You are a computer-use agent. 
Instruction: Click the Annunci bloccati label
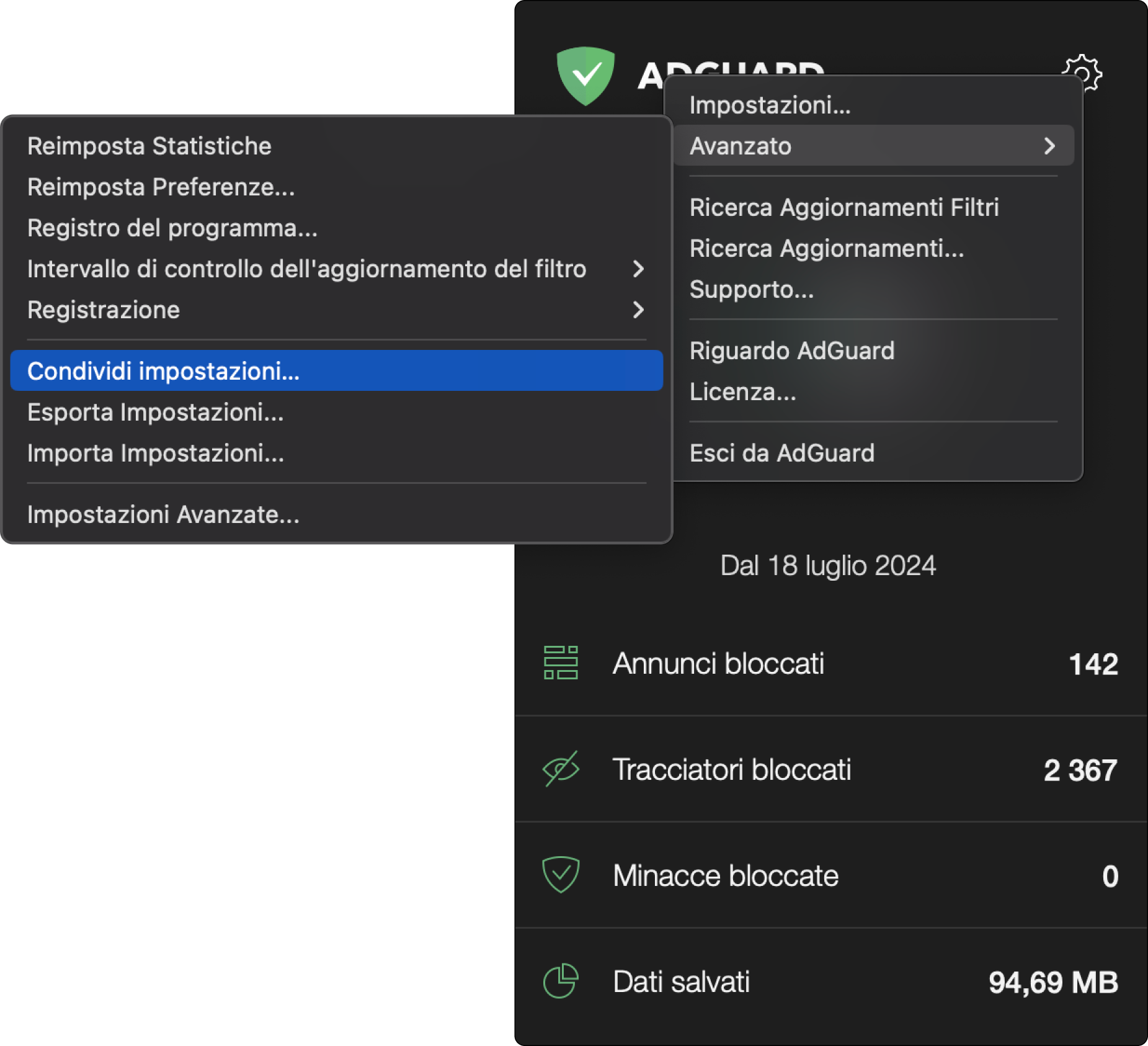click(718, 663)
